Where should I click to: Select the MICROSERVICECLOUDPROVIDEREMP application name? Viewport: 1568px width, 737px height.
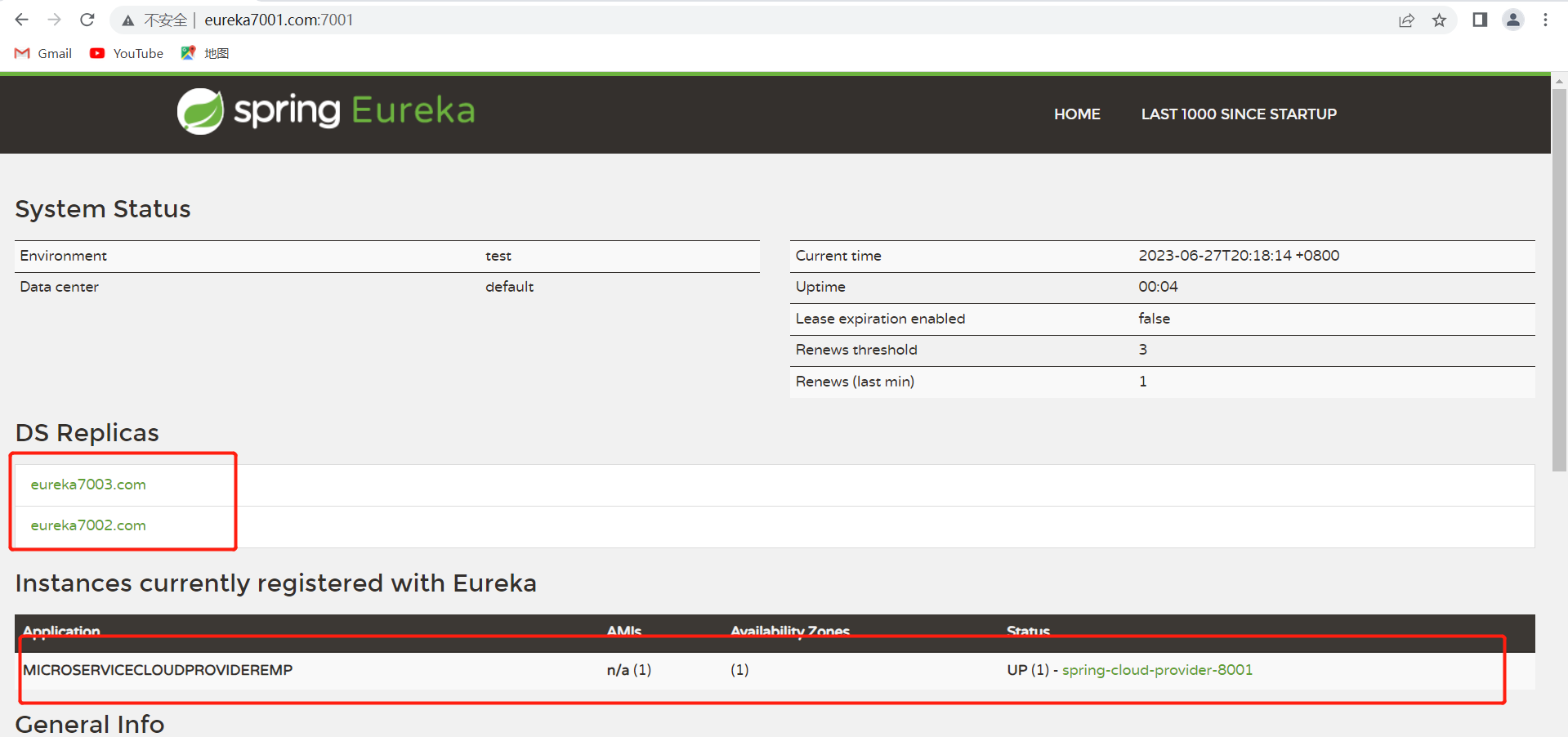pos(158,670)
